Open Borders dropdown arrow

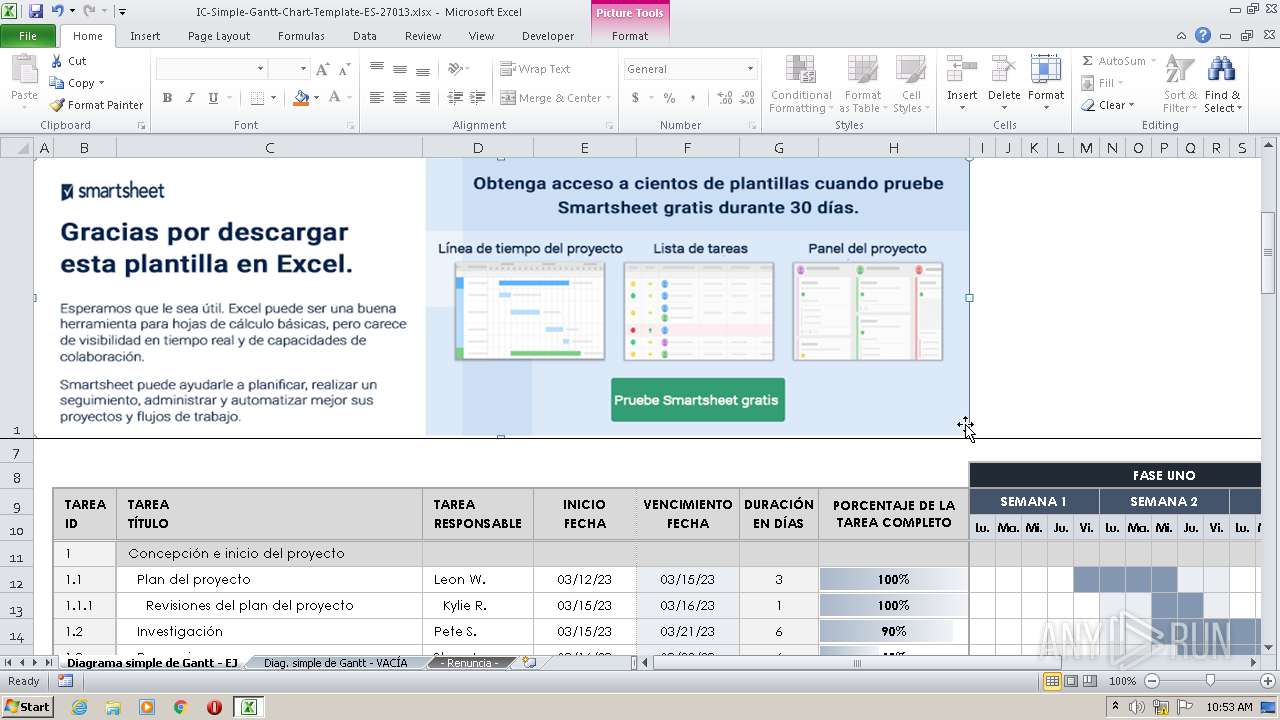273,98
